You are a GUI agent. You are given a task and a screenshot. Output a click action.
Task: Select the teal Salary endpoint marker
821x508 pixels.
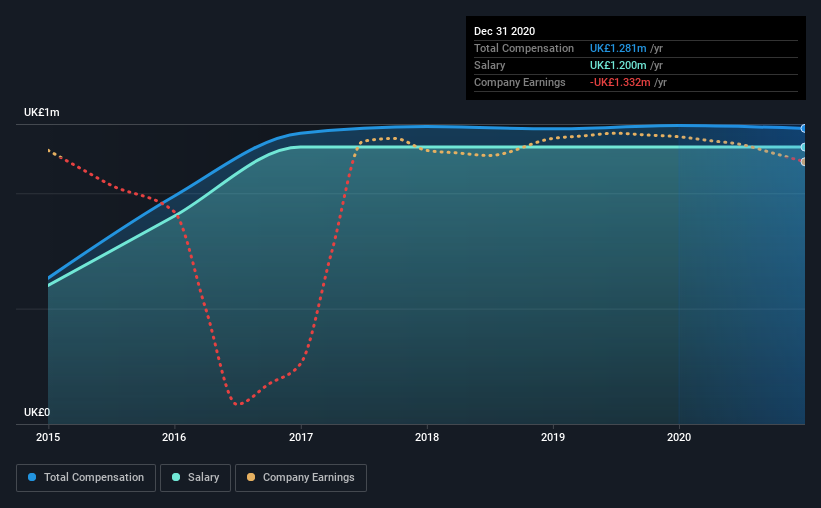coord(803,147)
